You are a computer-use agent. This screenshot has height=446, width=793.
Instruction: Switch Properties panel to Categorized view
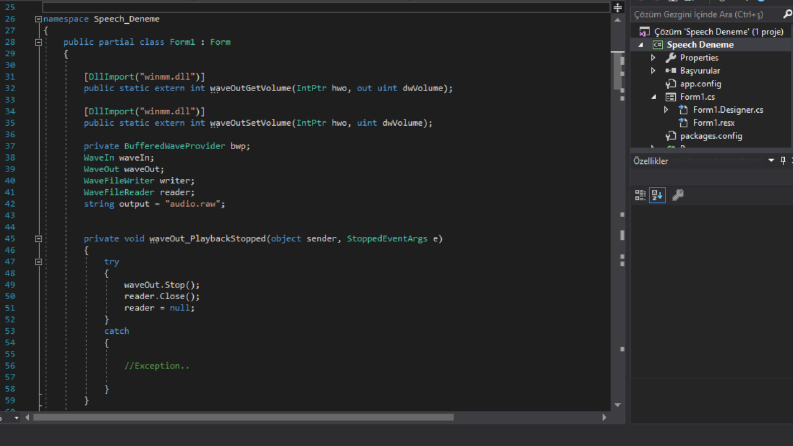pyautogui.click(x=640, y=195)
